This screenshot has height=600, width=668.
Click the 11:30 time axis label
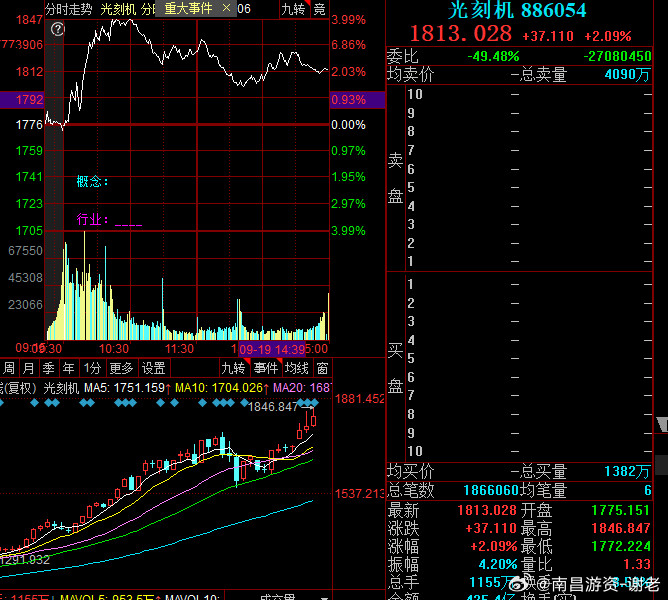pos(179,349)
